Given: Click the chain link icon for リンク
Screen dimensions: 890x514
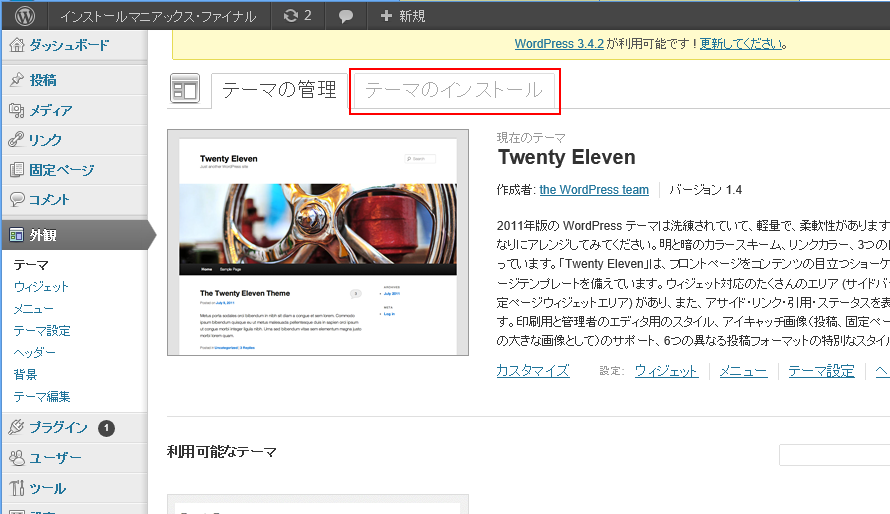Looking at the screenshot, I should [x=16, y=140].
